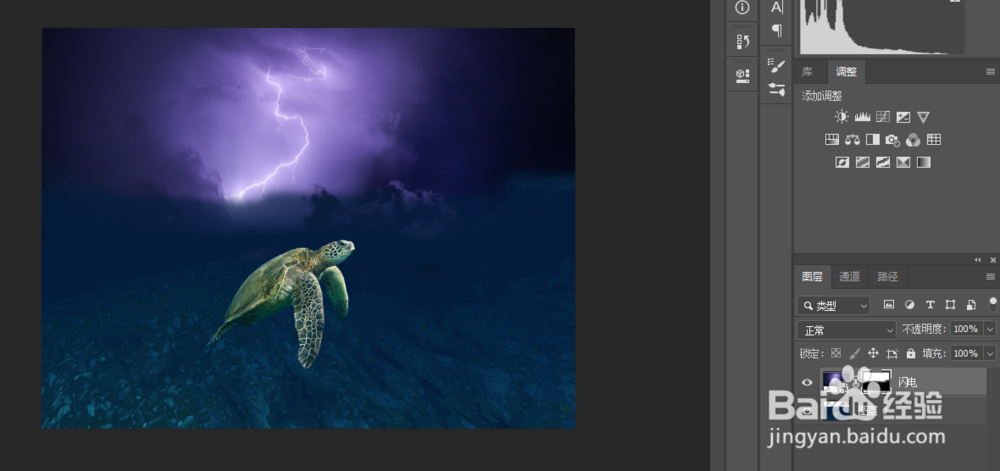Click the histogram graph

tap(883, 27)
